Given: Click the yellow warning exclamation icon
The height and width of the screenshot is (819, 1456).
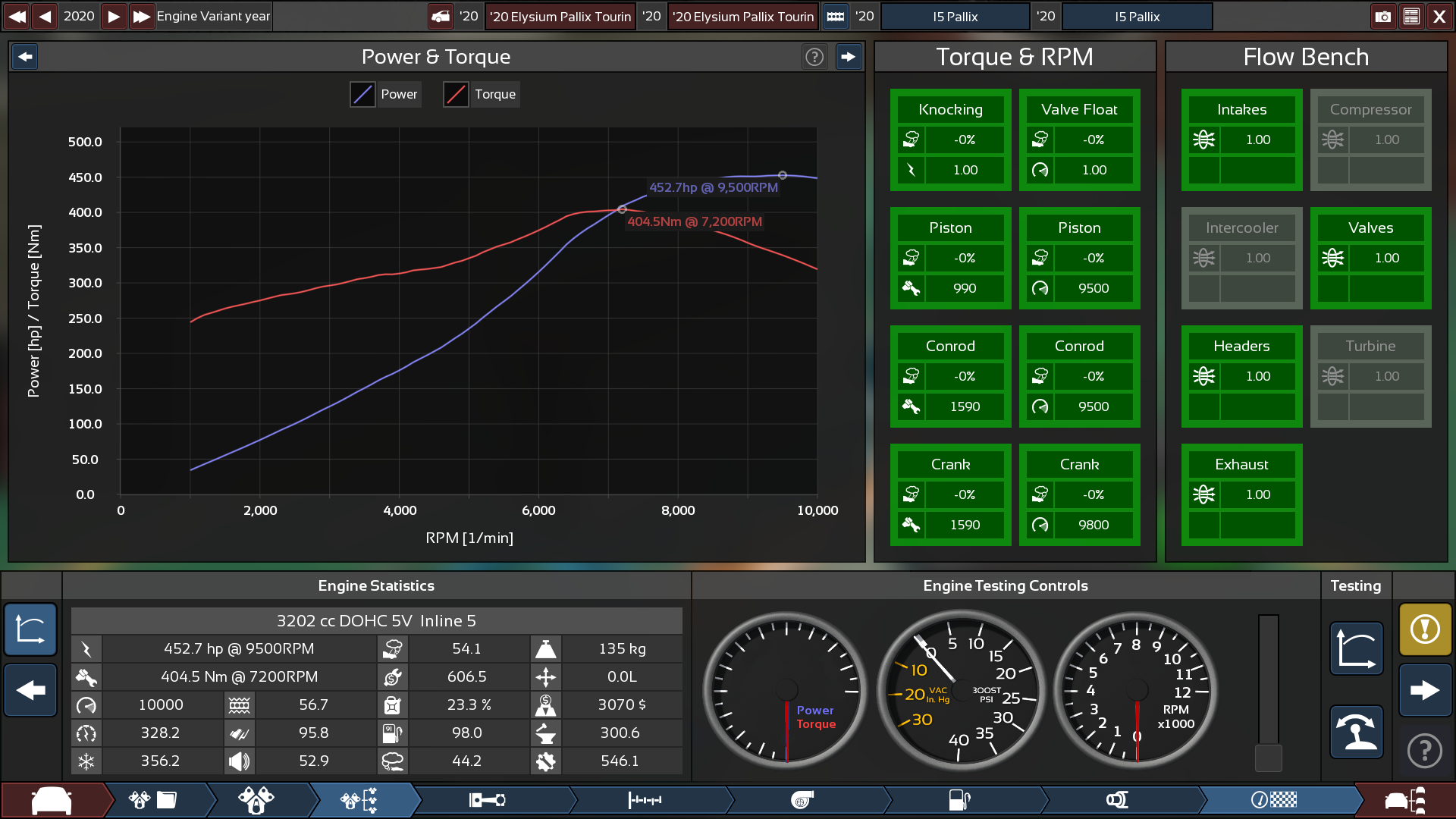Looking at the screenshot, I should (1425, 629).
